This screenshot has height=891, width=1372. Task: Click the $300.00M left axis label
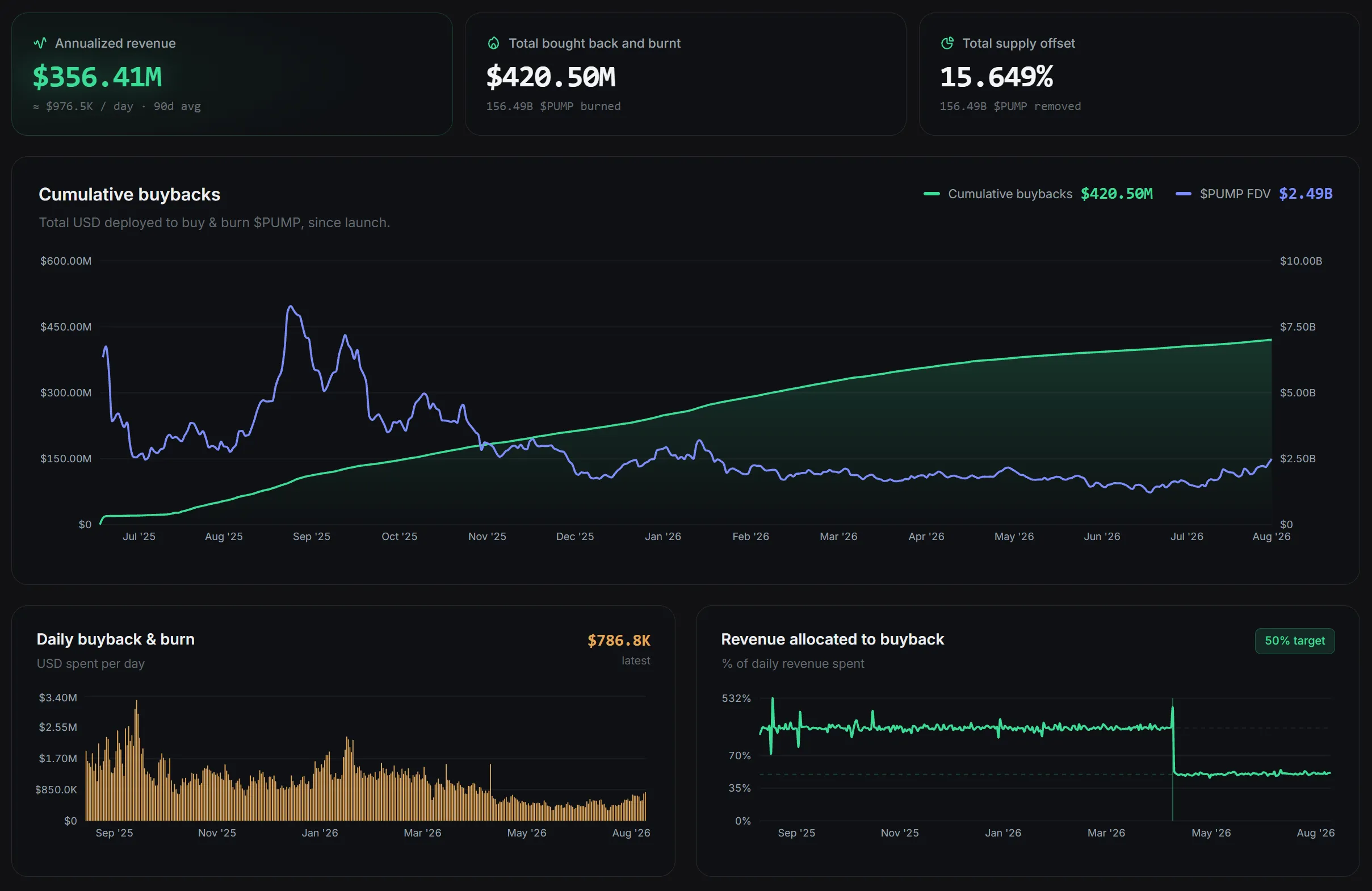(x=66, y=393)
